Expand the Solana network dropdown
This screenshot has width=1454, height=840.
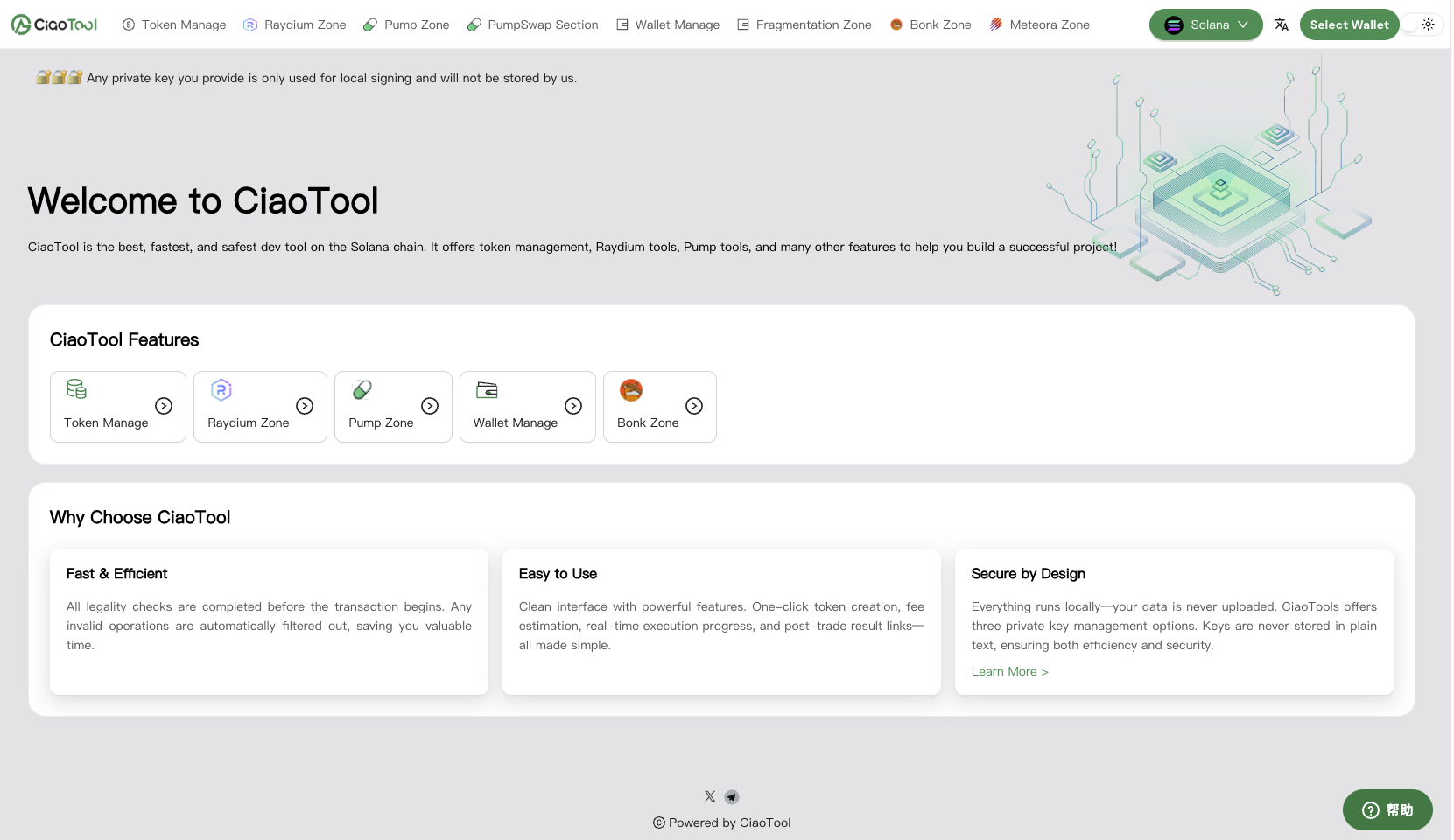tap(1205, 24)
